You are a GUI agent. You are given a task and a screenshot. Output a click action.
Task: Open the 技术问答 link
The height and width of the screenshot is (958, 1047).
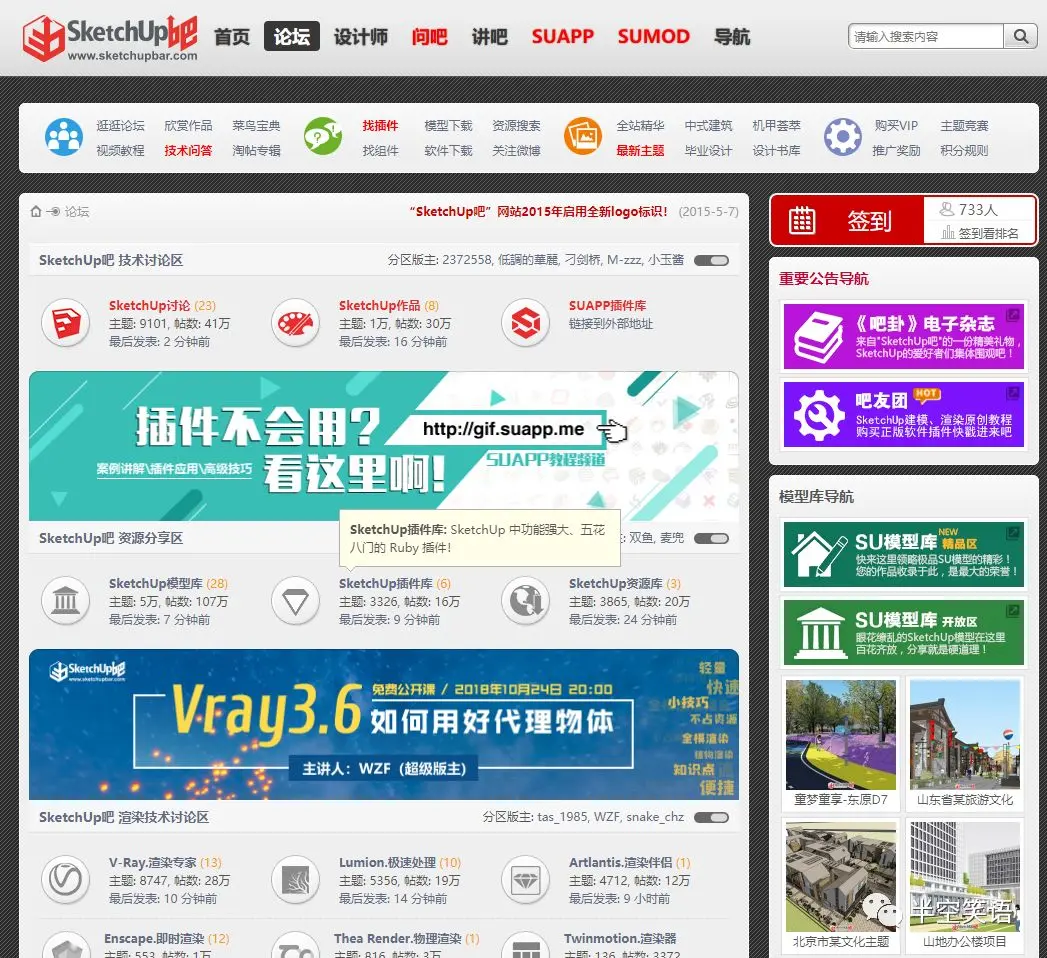point(188,150)
